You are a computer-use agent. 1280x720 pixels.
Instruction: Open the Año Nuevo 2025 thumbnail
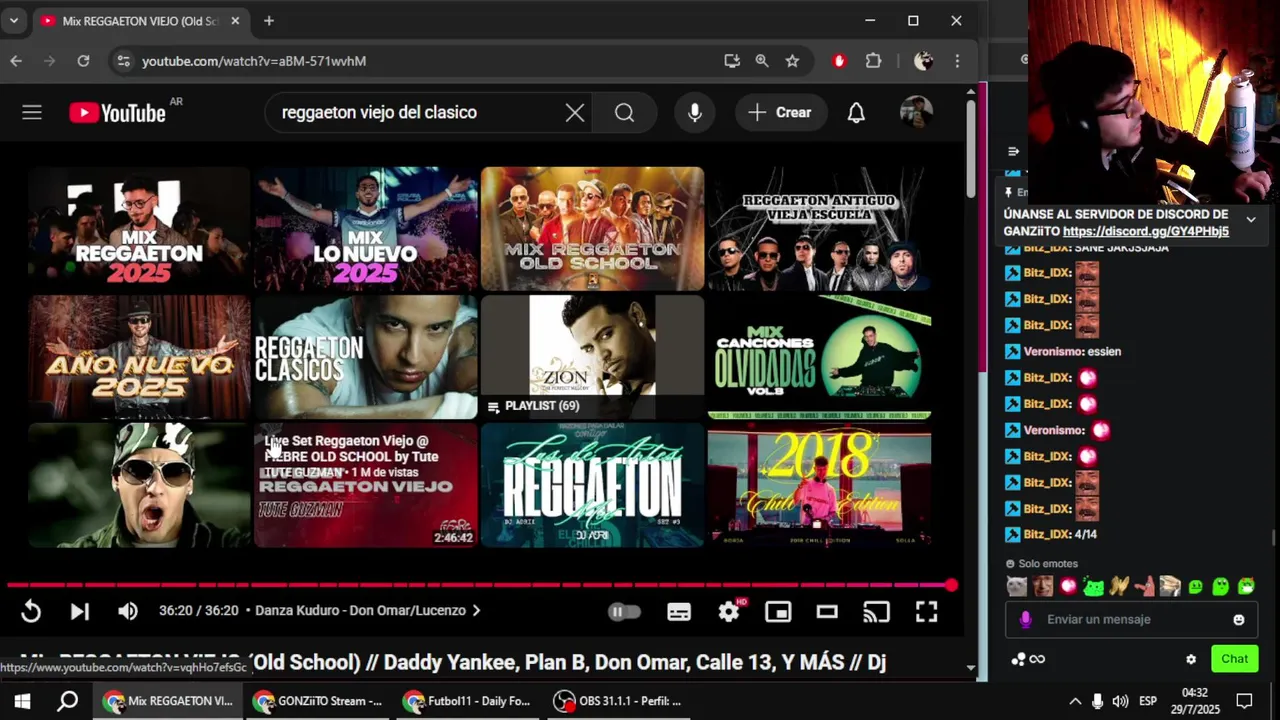coord(139,357)
